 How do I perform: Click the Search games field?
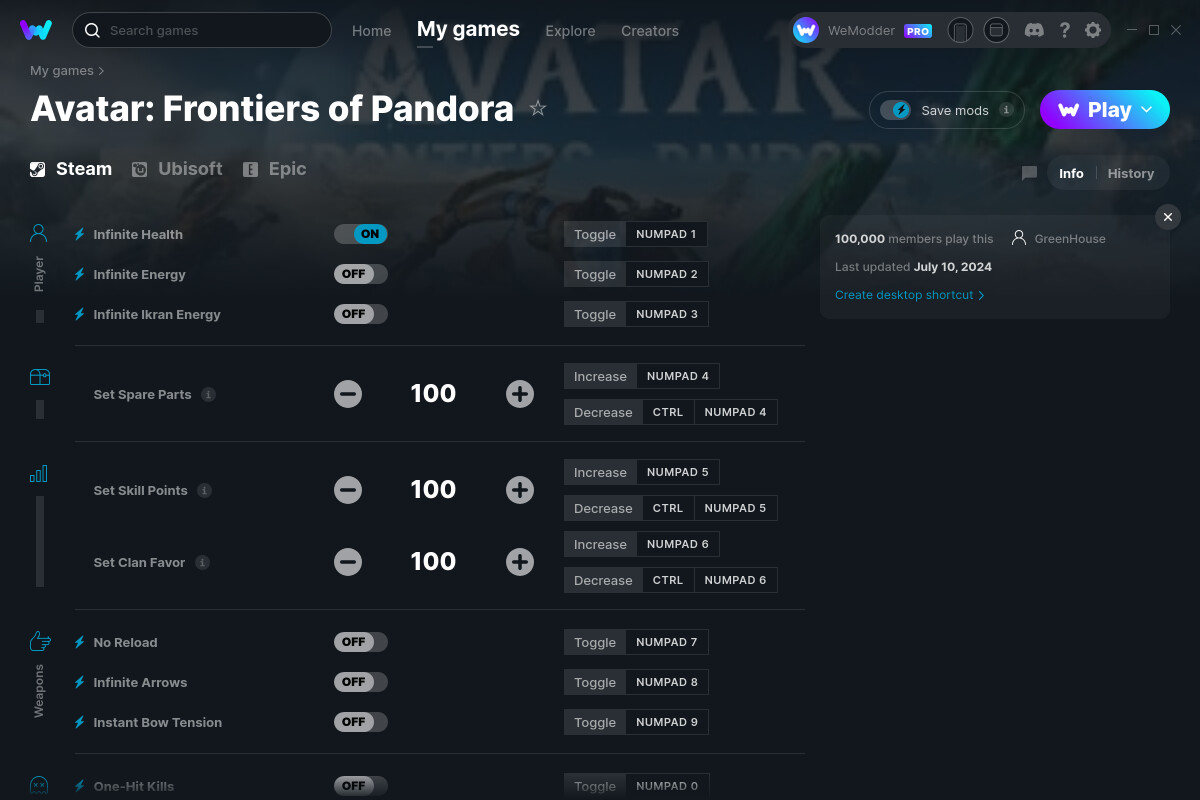pos(202,30)
